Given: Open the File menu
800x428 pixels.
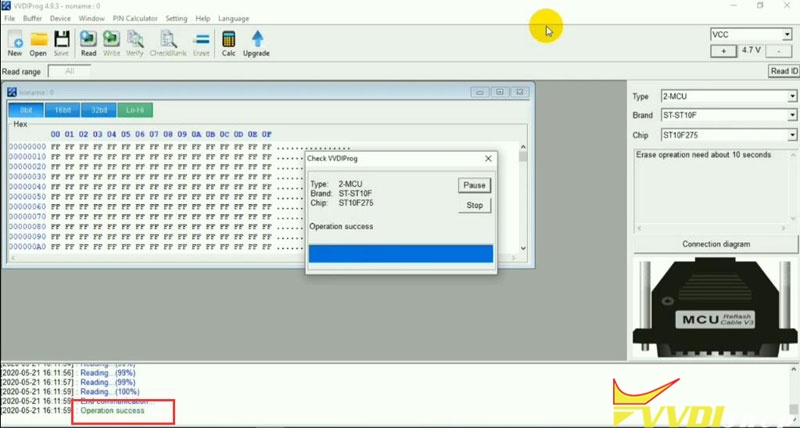Looking at the screenshot, I should coord(10,18).
